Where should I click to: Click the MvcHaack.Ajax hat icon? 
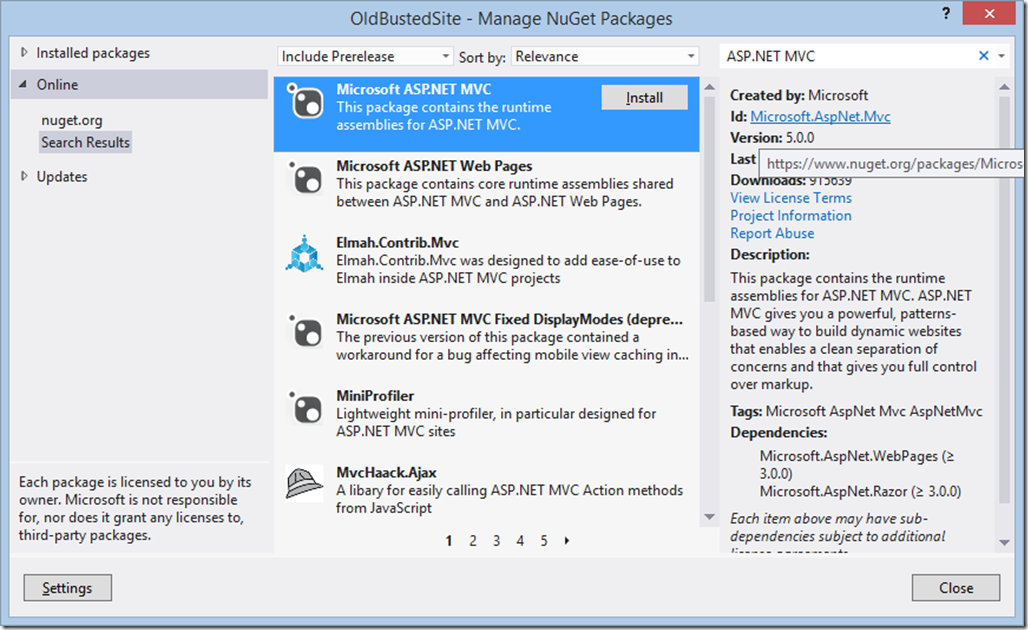(x=304, y=484)
